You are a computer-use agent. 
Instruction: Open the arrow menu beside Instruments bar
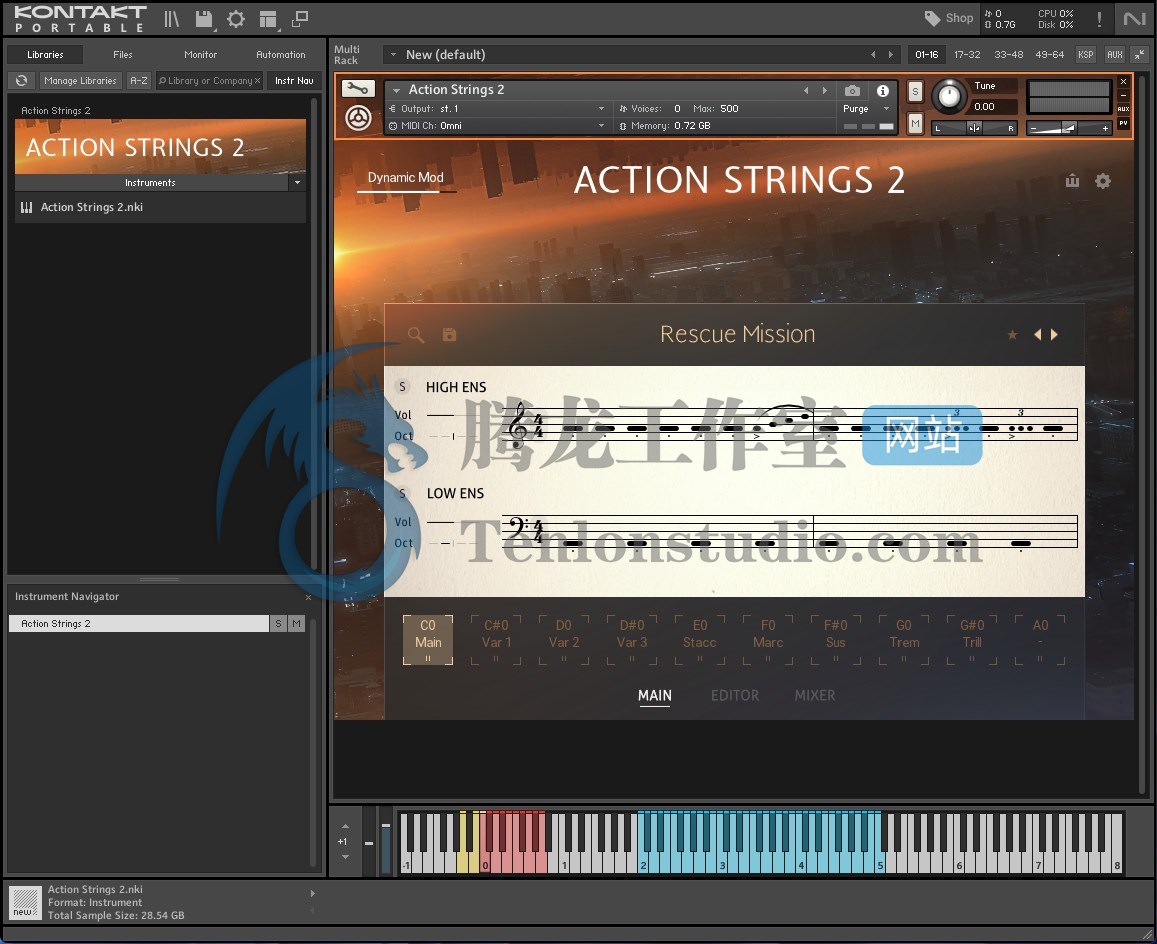pos(297,182)
